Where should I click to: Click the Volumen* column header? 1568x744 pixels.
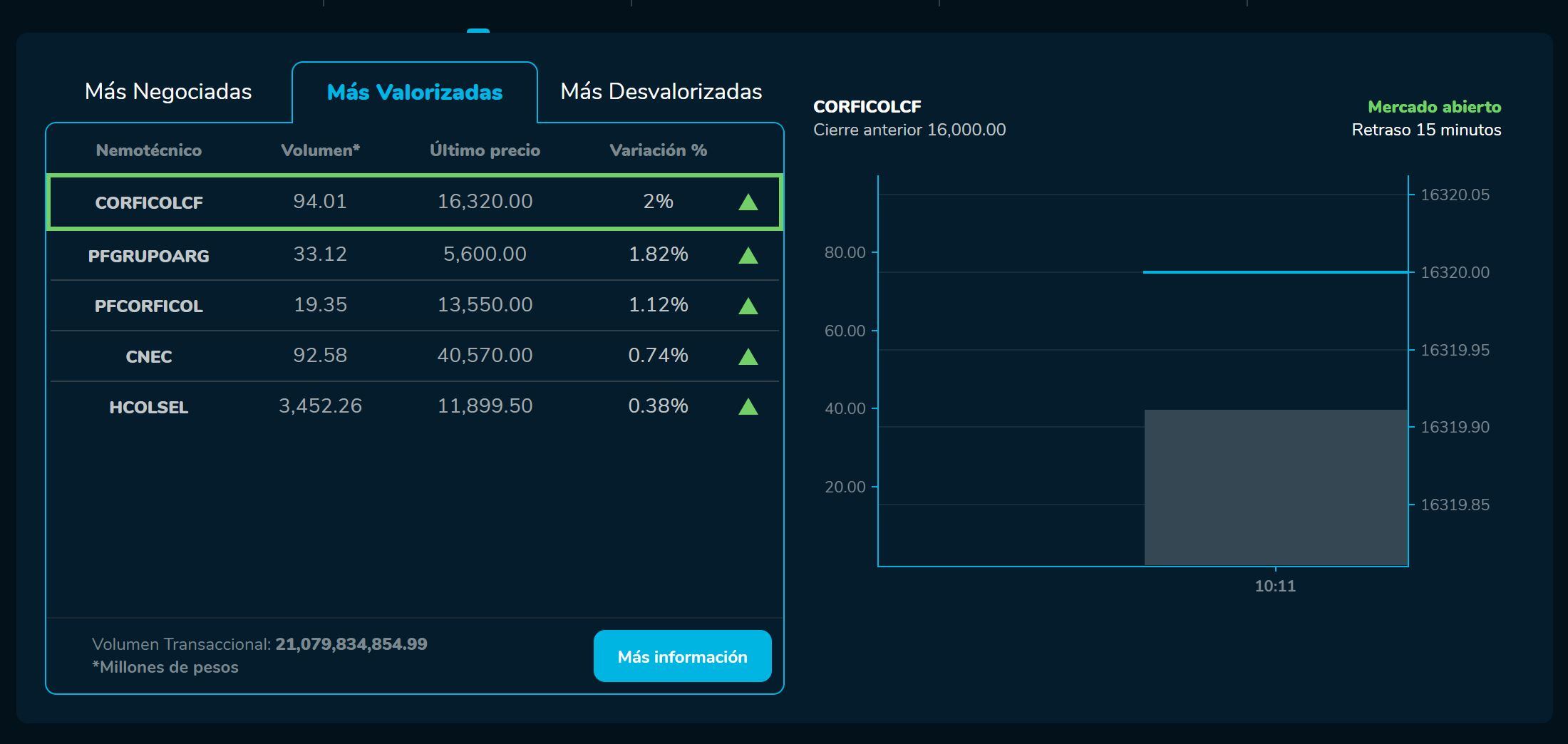click(x=320, y=150)
